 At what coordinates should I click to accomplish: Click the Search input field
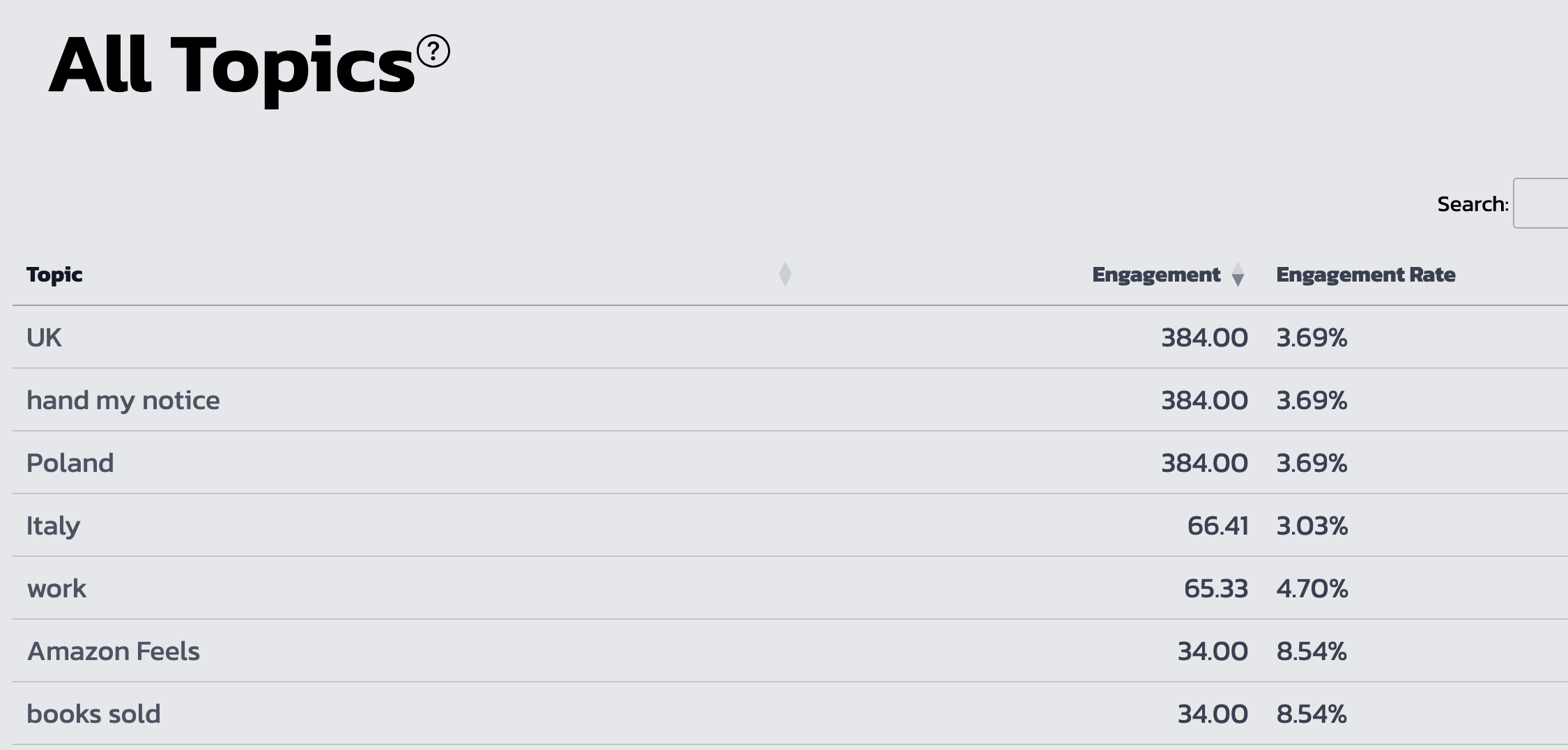[x=1542, y=204]
